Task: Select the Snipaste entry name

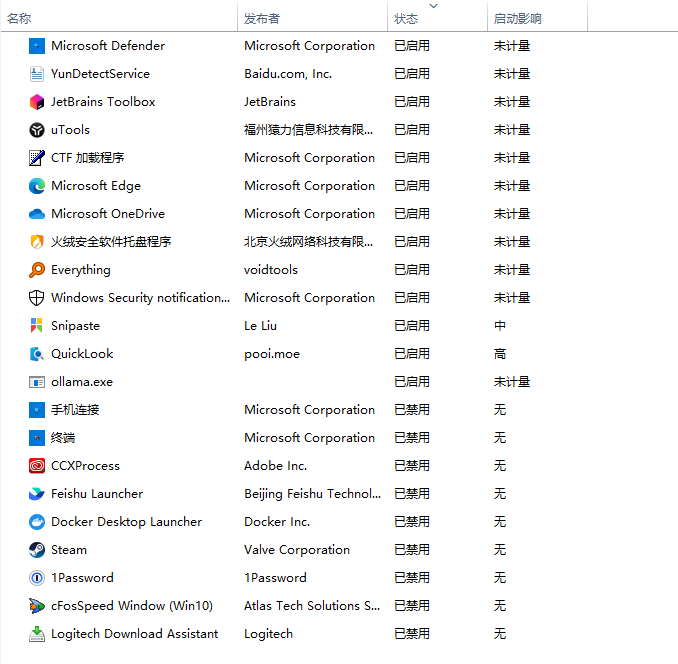Action: [x=75, y=326]
